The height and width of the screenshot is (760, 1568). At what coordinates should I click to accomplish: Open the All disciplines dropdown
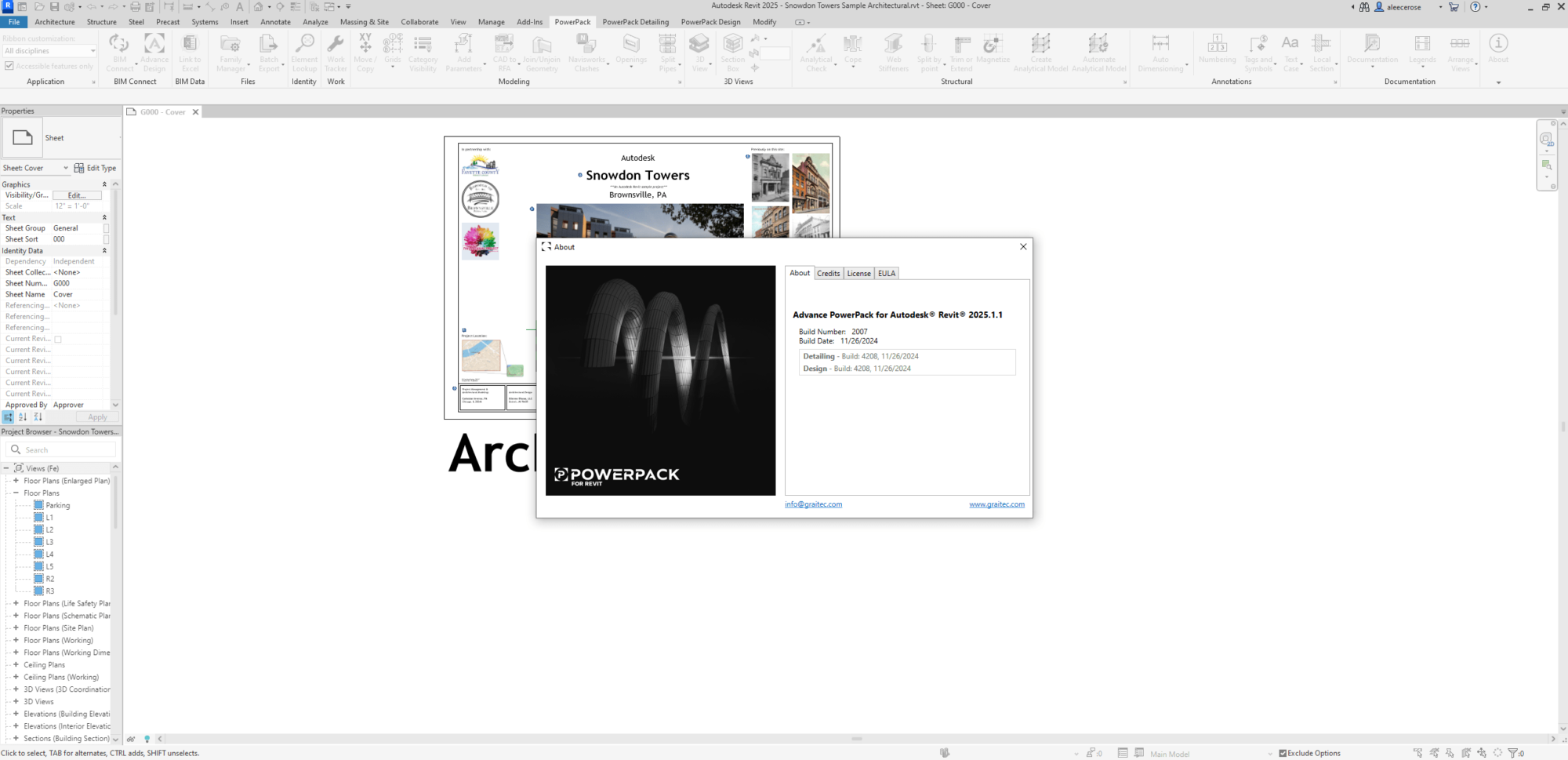click(49, 51)
